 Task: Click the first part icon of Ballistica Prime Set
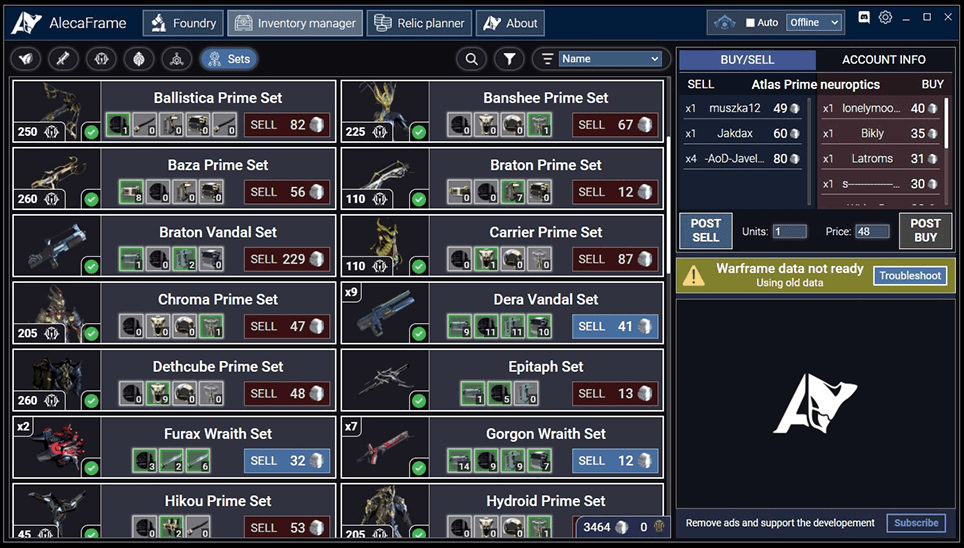pos(117,125)
